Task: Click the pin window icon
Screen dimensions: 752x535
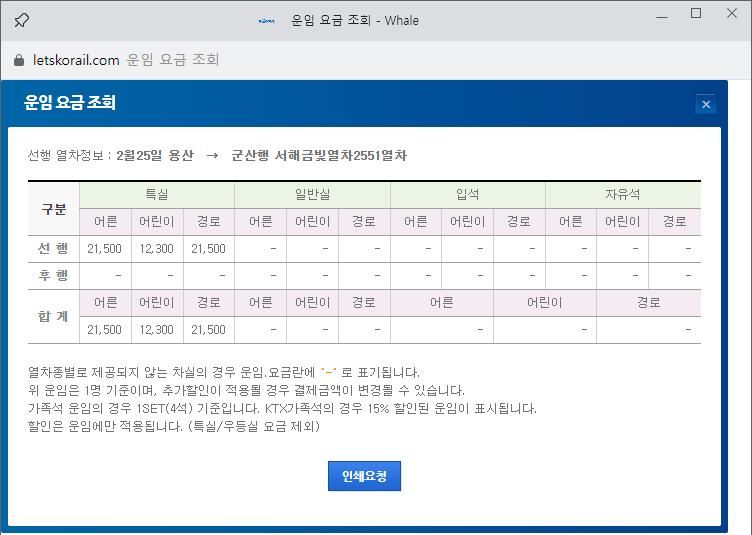Action: click(x=22, y=20)
